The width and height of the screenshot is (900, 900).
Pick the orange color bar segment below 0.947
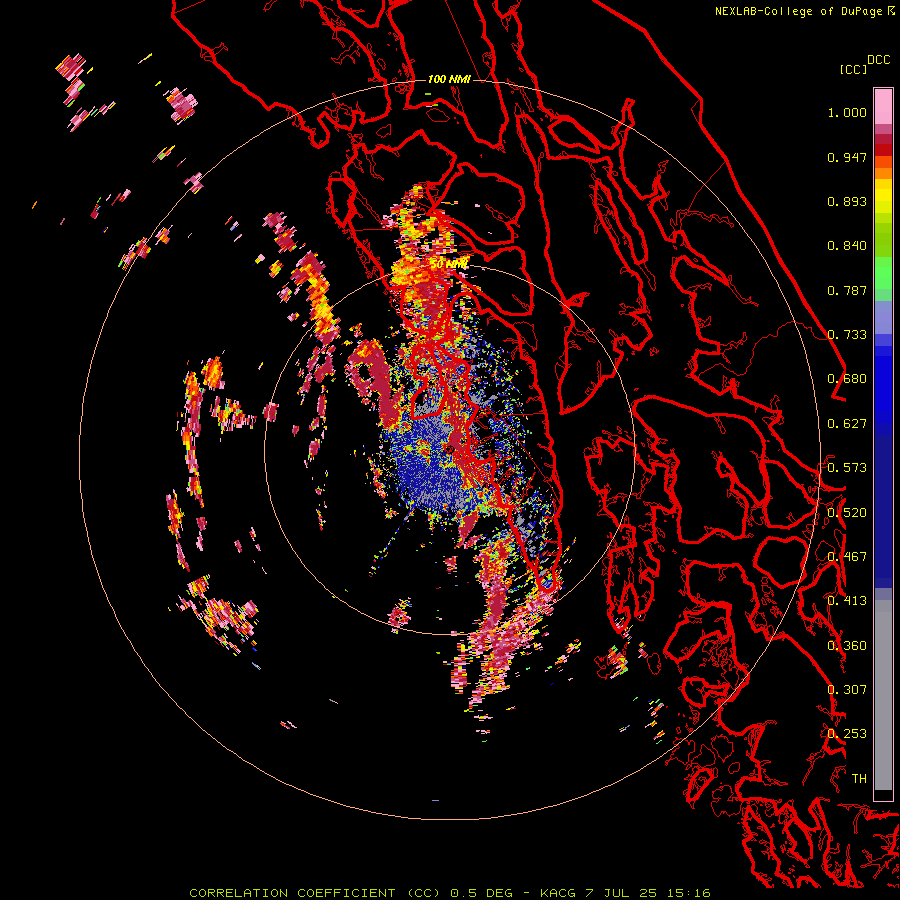(x=883, y=172)
